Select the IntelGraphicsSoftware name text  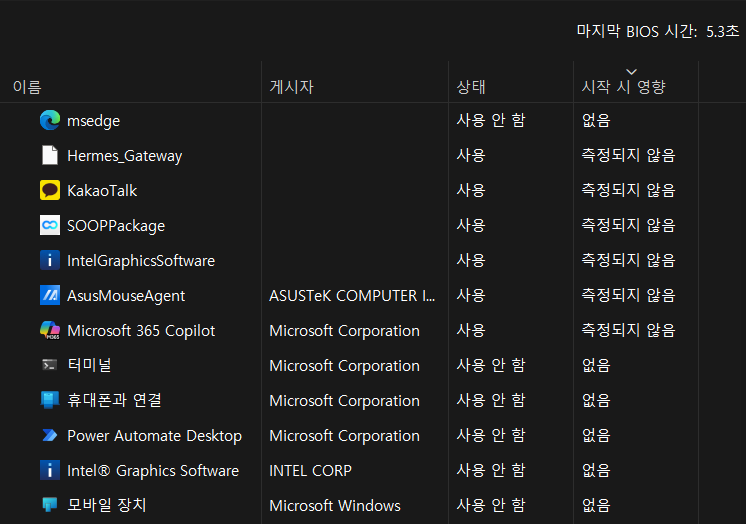tap(141, 261)
